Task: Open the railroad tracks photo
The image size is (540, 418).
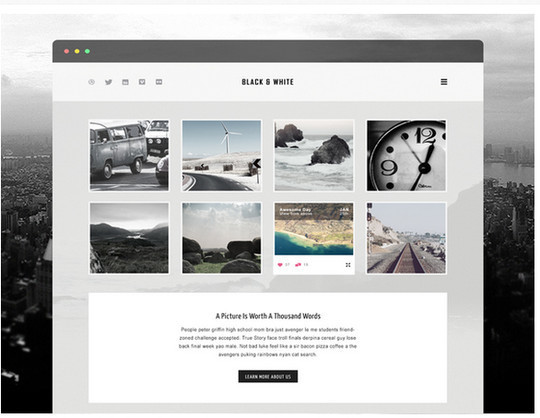Action: (406, 238)
